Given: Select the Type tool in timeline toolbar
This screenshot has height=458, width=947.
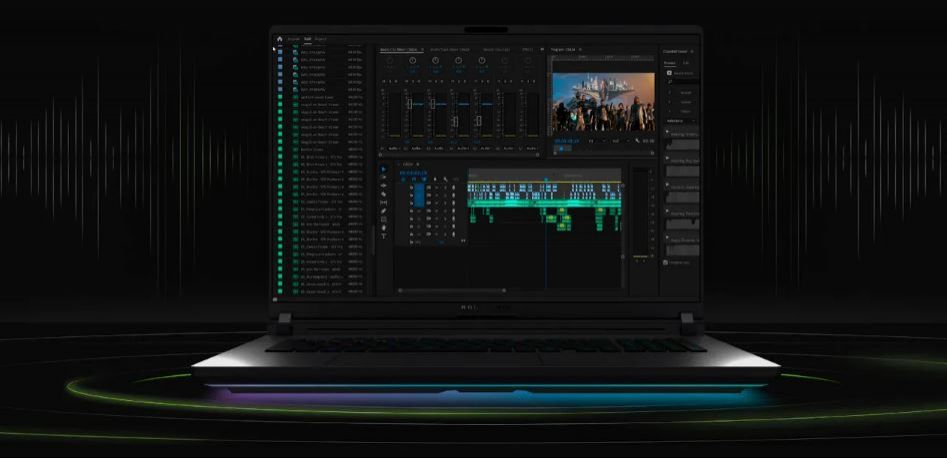Looking at the screenshot, I should 384,236.
